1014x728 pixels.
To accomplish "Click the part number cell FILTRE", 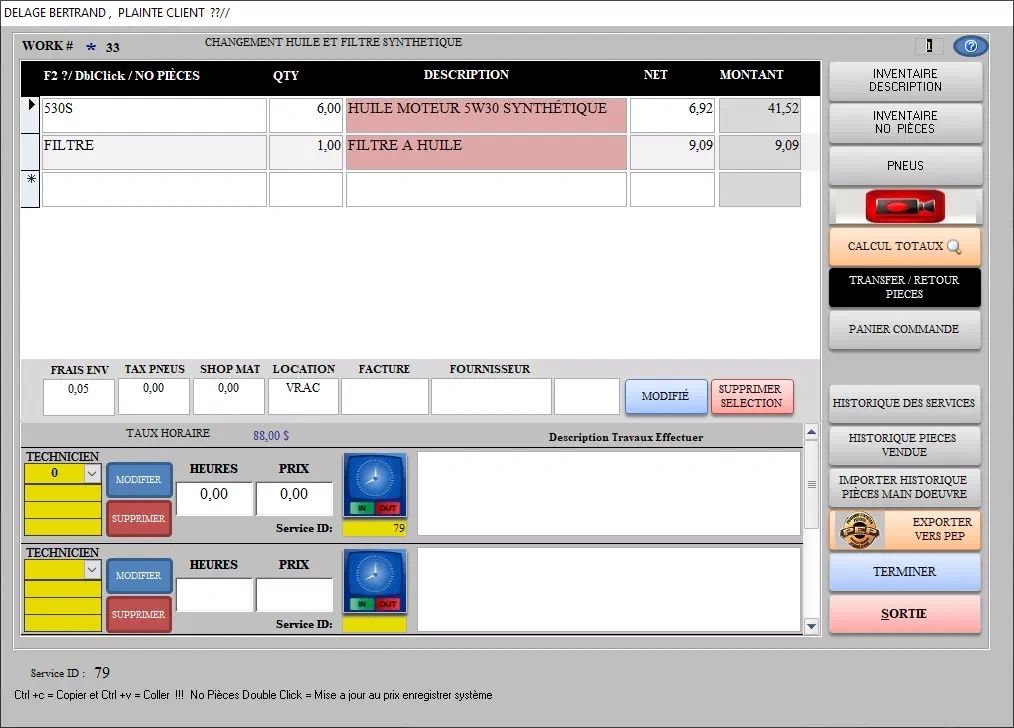I will point(154,152).
